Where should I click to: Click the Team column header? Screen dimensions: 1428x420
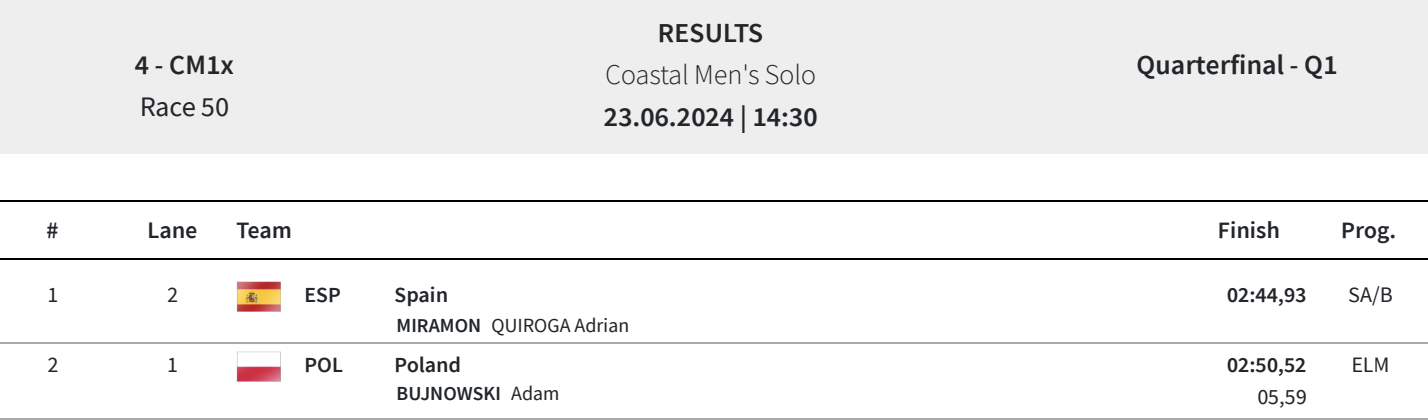point(264,231)
